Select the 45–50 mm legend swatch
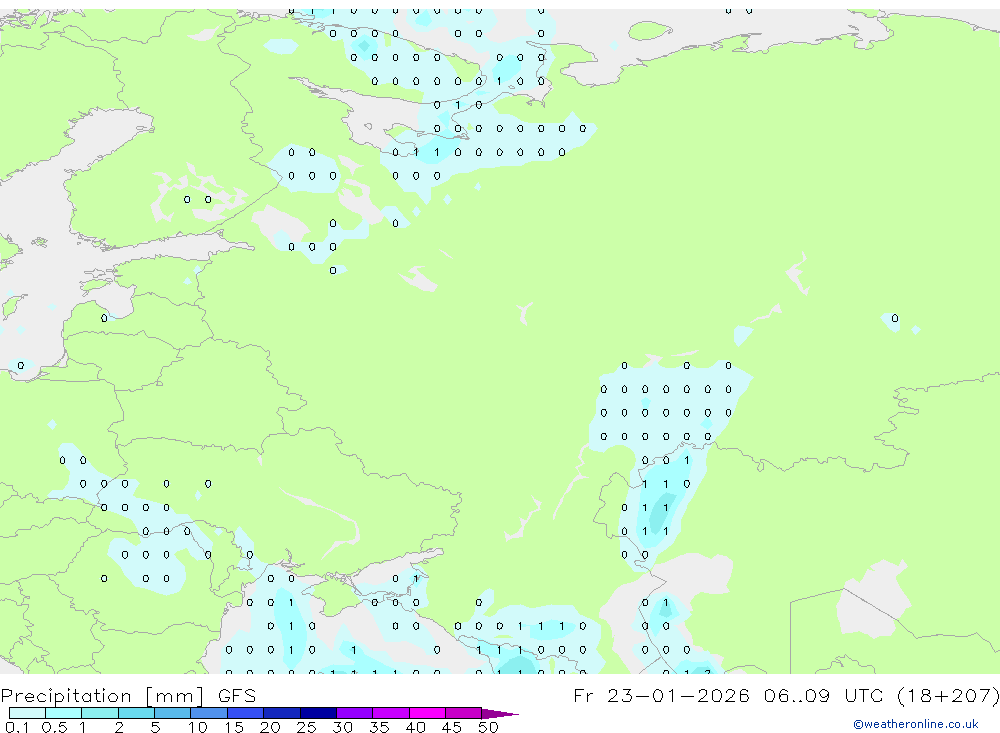This screenshot has width=1000, height=733. coord(463,713)
